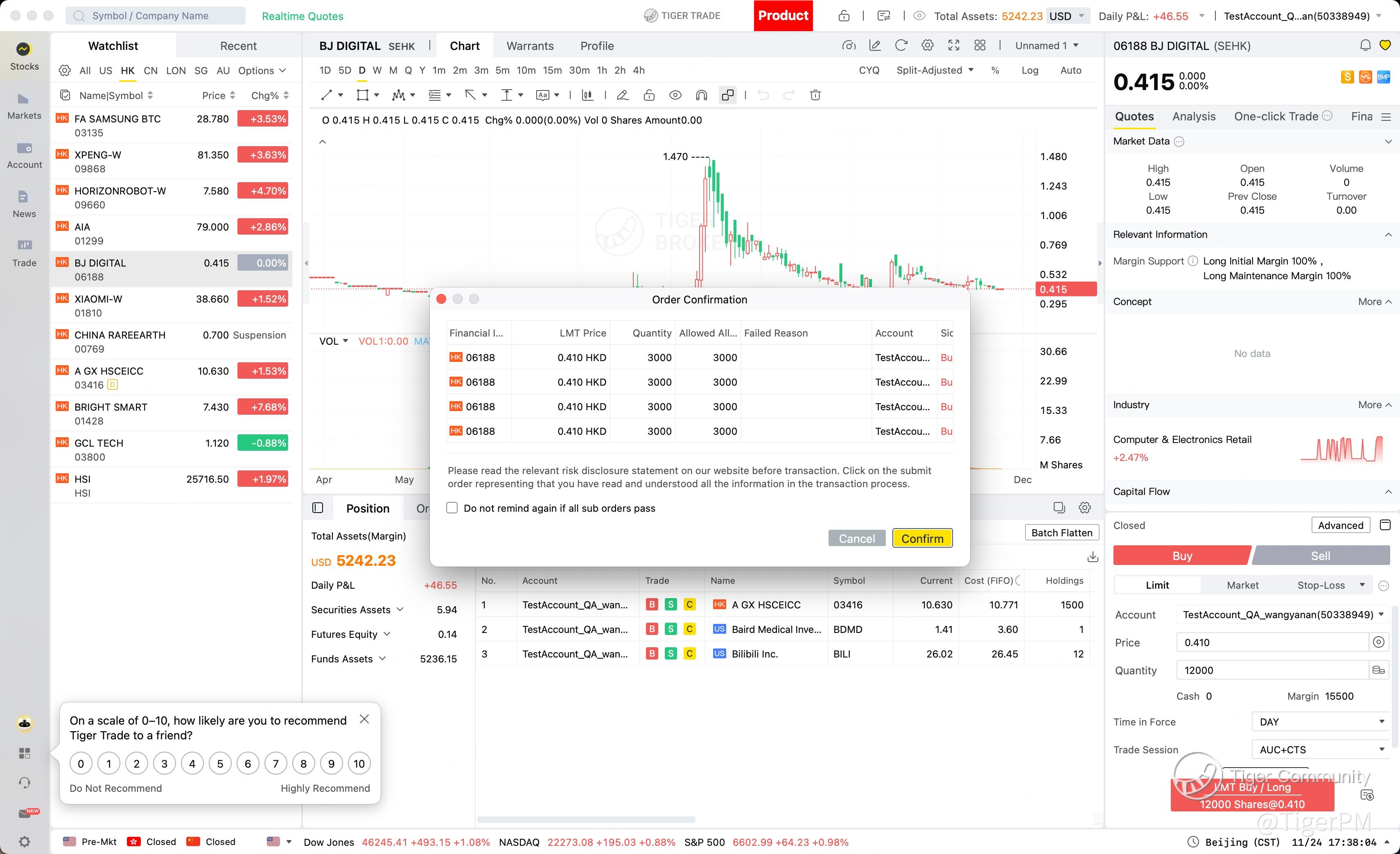Viewport: 1400px width, 854px height.
Task: Select the magnet snap drawing tool
Action: (701, 95)
